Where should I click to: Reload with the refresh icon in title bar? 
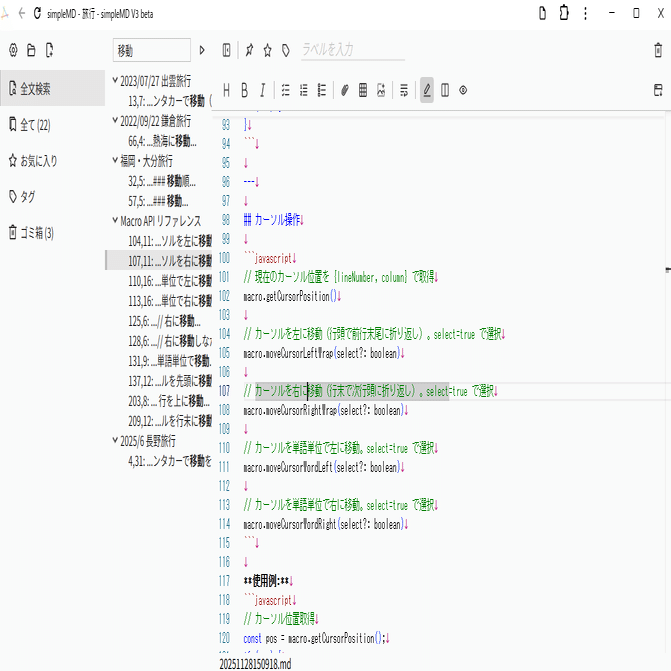(x=37, y=13)
